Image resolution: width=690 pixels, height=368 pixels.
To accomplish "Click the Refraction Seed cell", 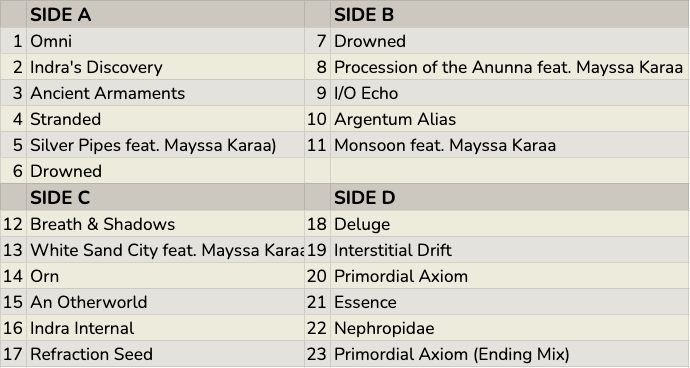I will (x=165, y=353).
